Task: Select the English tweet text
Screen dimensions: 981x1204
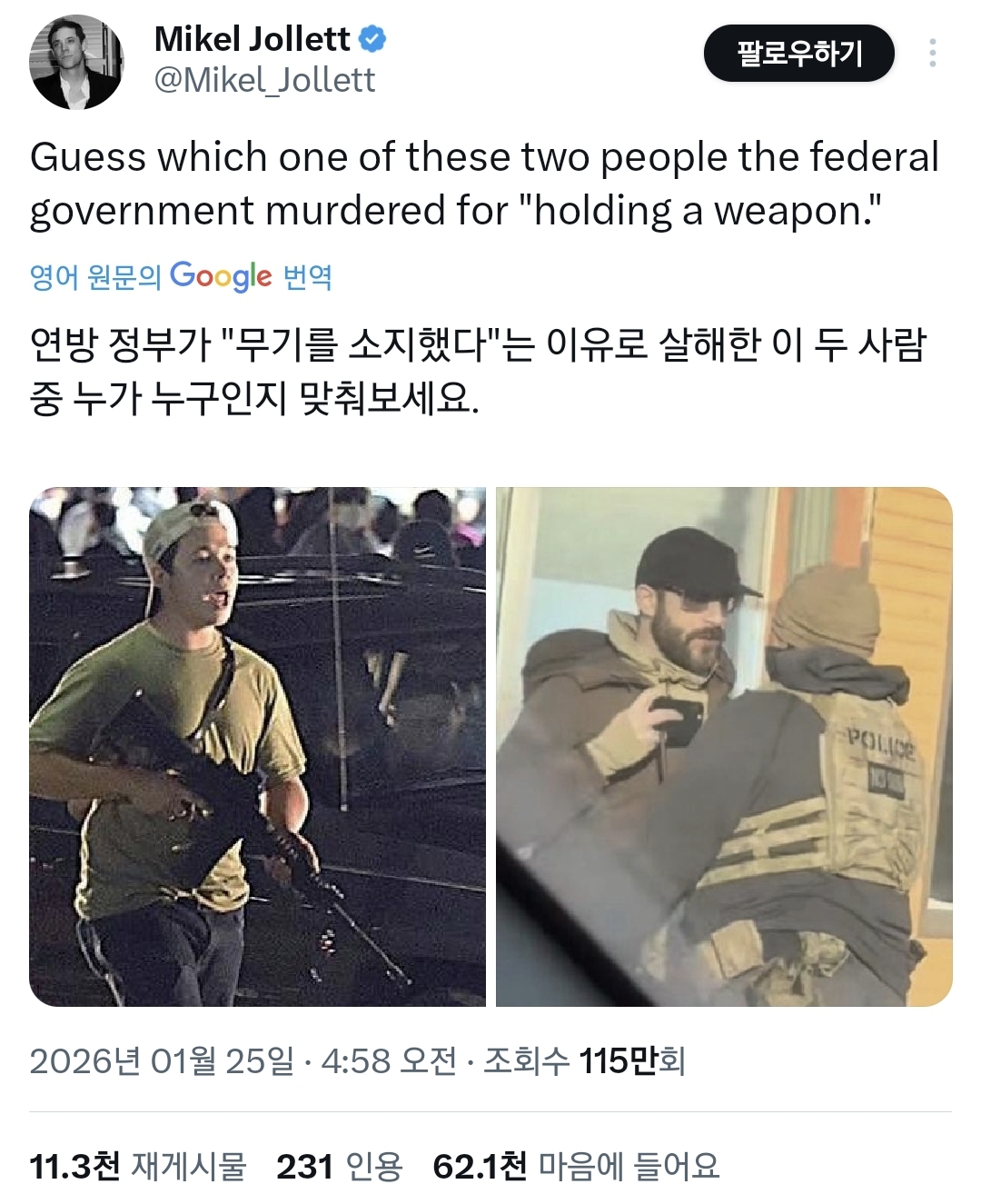Action: click(x=485, y=184)
